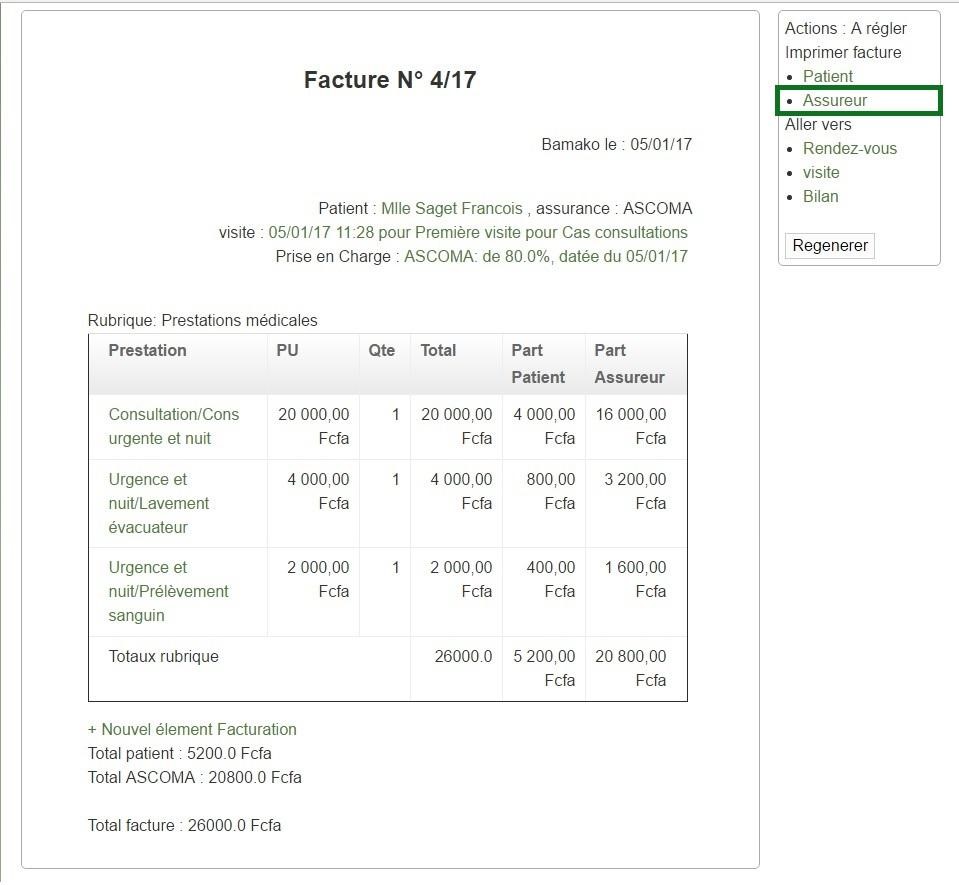Viewport: 959px width, 885px height.
Task: Click the Total ASCOMA : 20800.0 Fcfa line
Action: pos(194,777)
